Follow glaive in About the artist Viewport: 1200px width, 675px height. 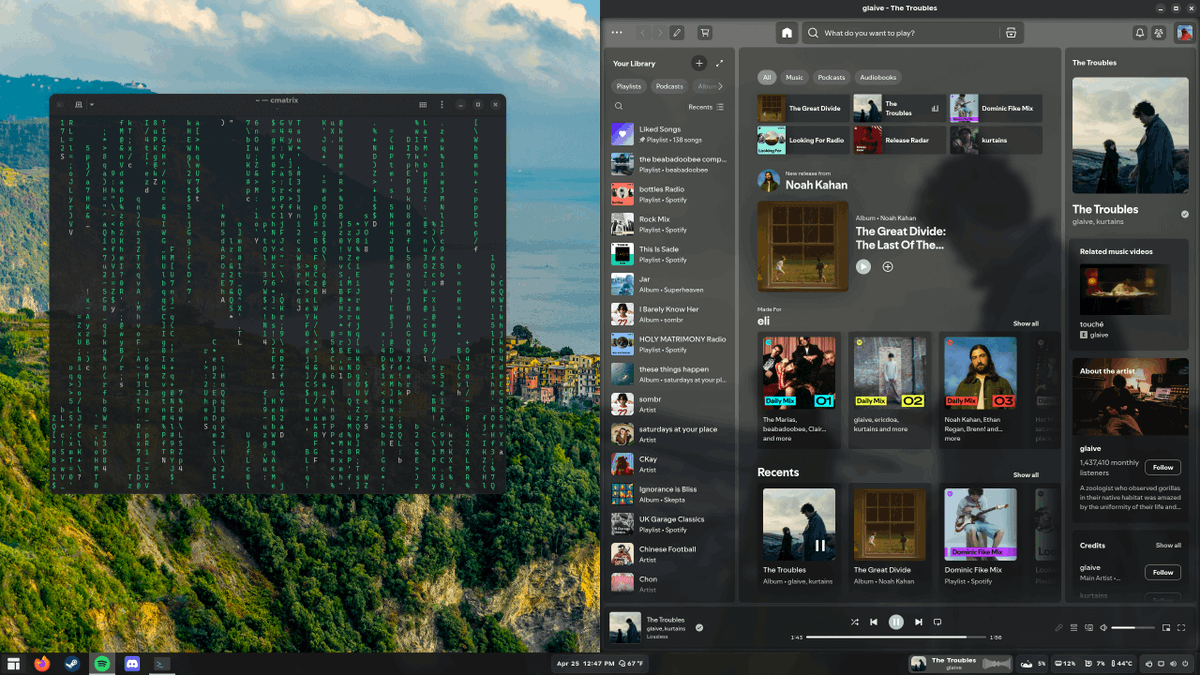(x=1162, y=467)
